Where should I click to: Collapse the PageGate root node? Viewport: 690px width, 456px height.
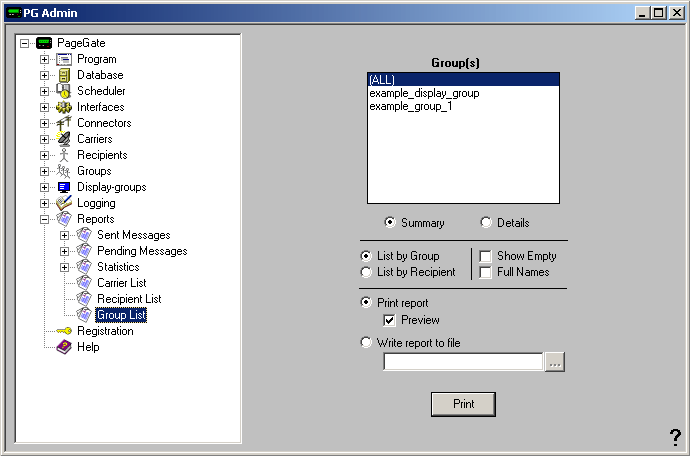[25, 43]
